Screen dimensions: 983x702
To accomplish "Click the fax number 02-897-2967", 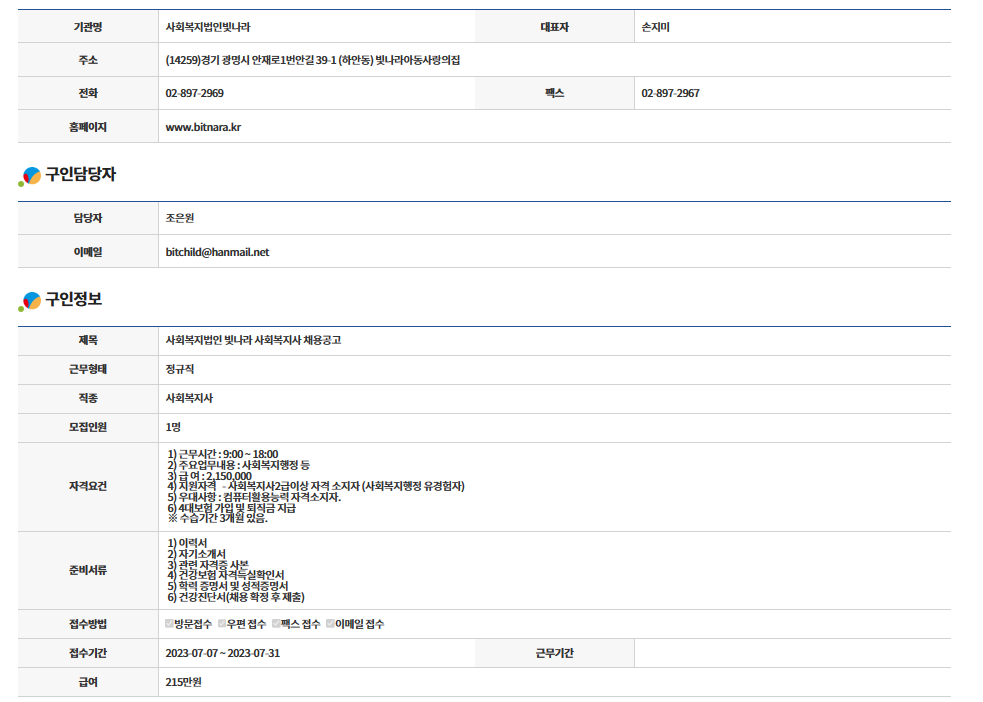I will (670, 93).
